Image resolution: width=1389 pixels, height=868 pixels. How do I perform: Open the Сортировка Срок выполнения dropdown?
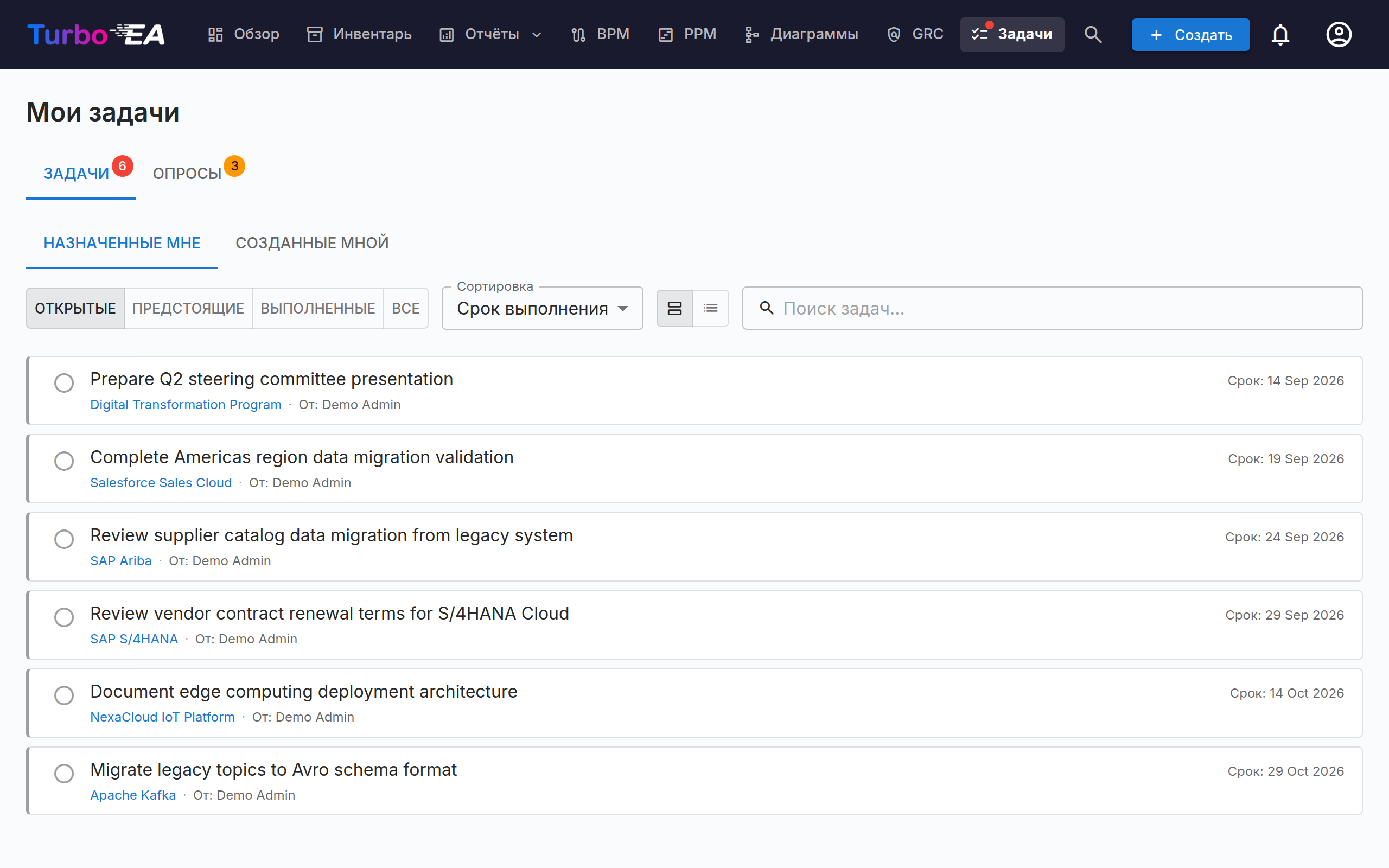point(542,308)
